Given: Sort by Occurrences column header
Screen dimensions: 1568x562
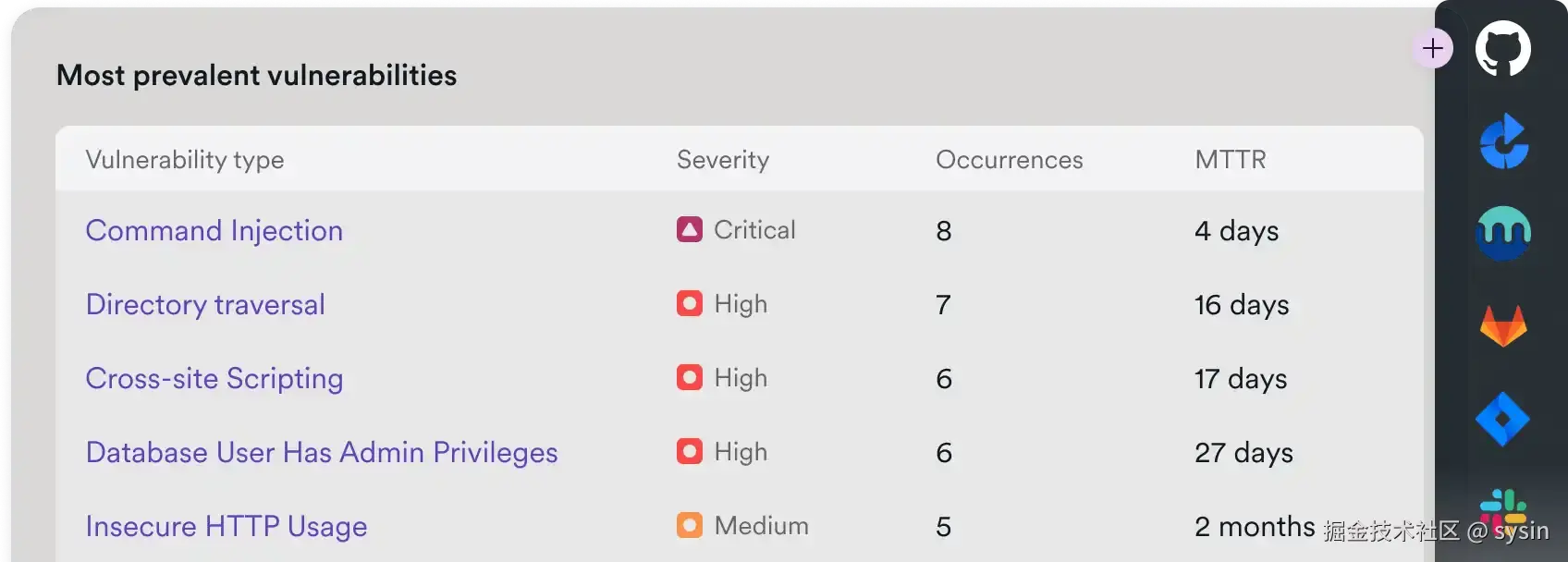Looking at the screenshot, I should point(1010,159).
